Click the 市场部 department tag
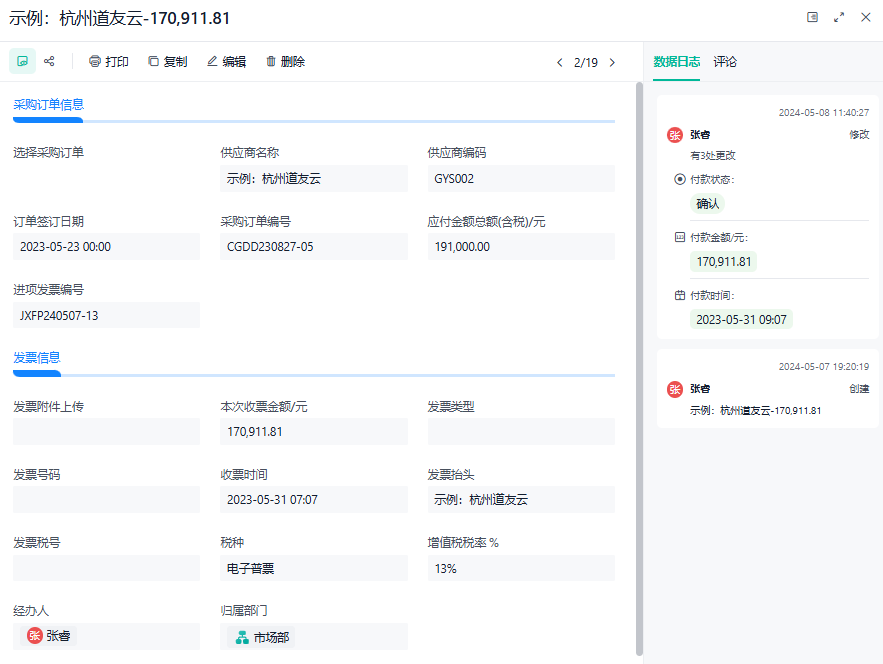Viewport: 883px width, 664px height. tap(262, 637)
